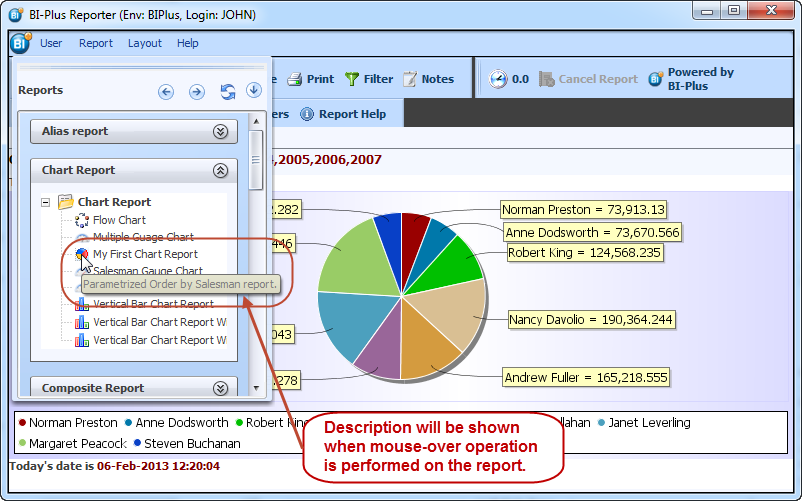This screenshot has width=802, height=501.
Task: Open the Flow Chart report
Action: click(119, 220)
